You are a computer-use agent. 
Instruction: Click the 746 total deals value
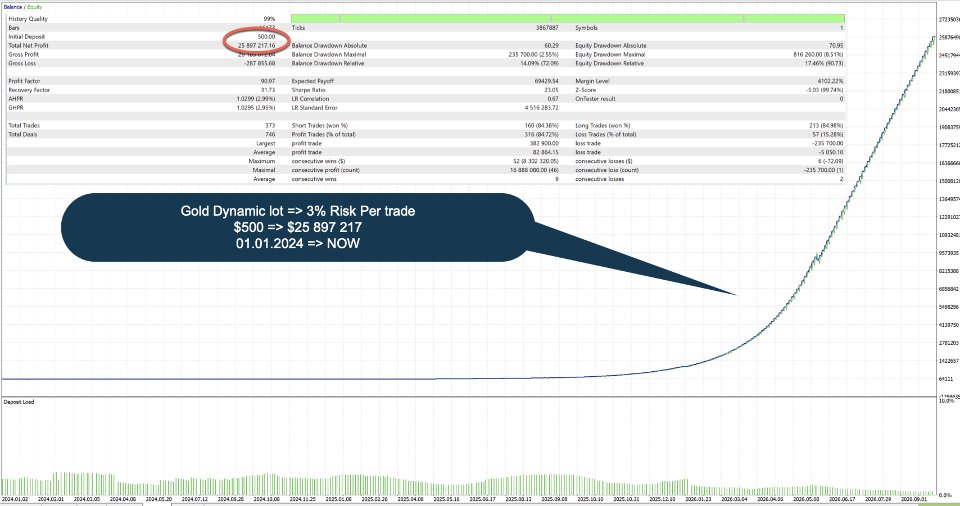270,134
